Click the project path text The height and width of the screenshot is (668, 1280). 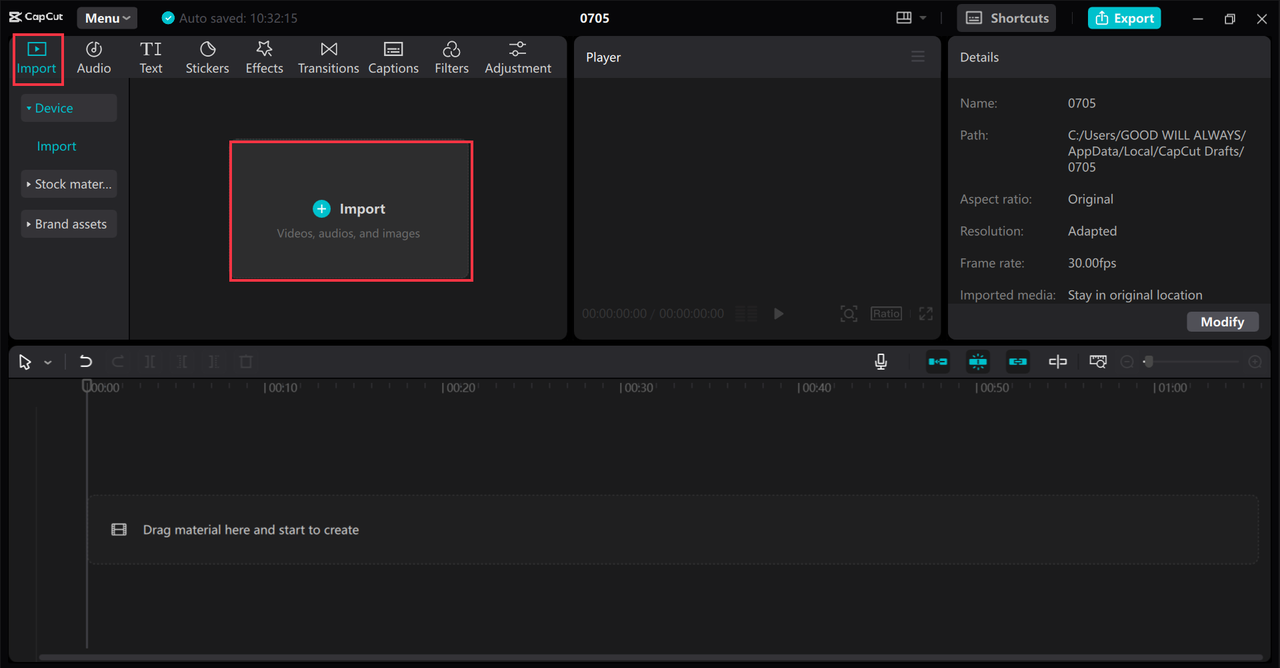[1157, 151]
